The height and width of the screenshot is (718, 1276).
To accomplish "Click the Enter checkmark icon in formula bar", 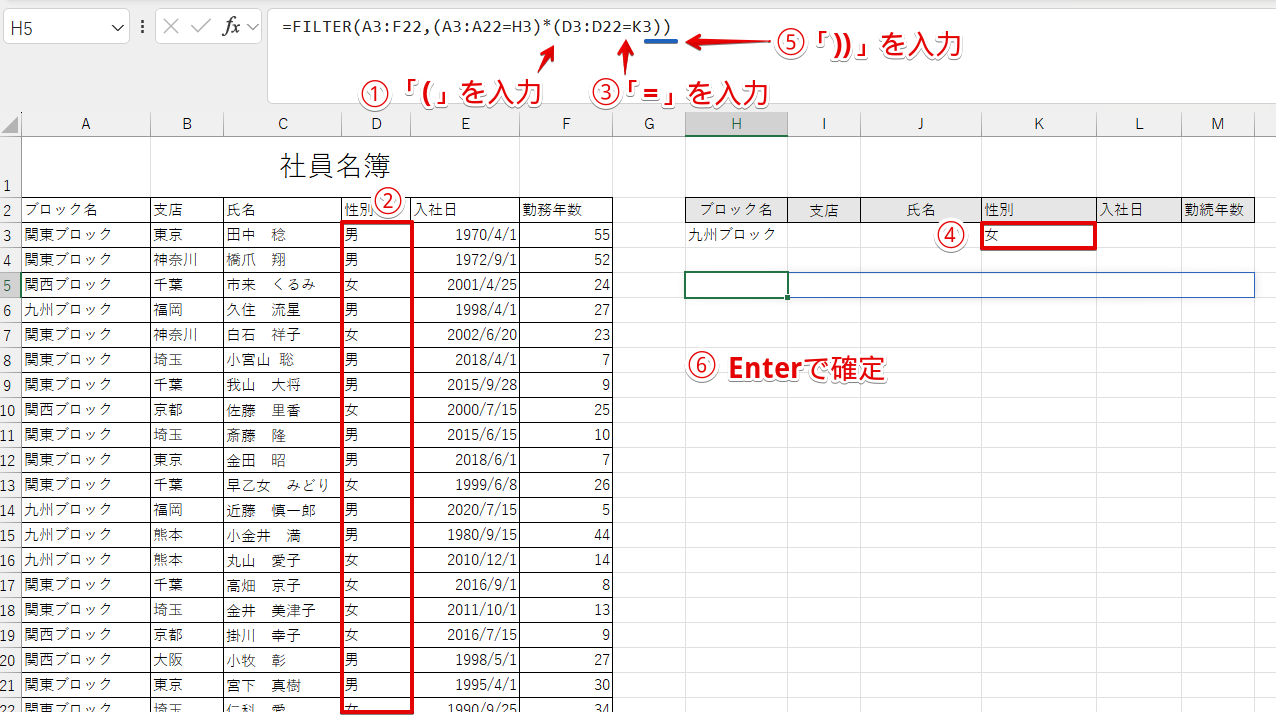I will [x=200, y=27].
